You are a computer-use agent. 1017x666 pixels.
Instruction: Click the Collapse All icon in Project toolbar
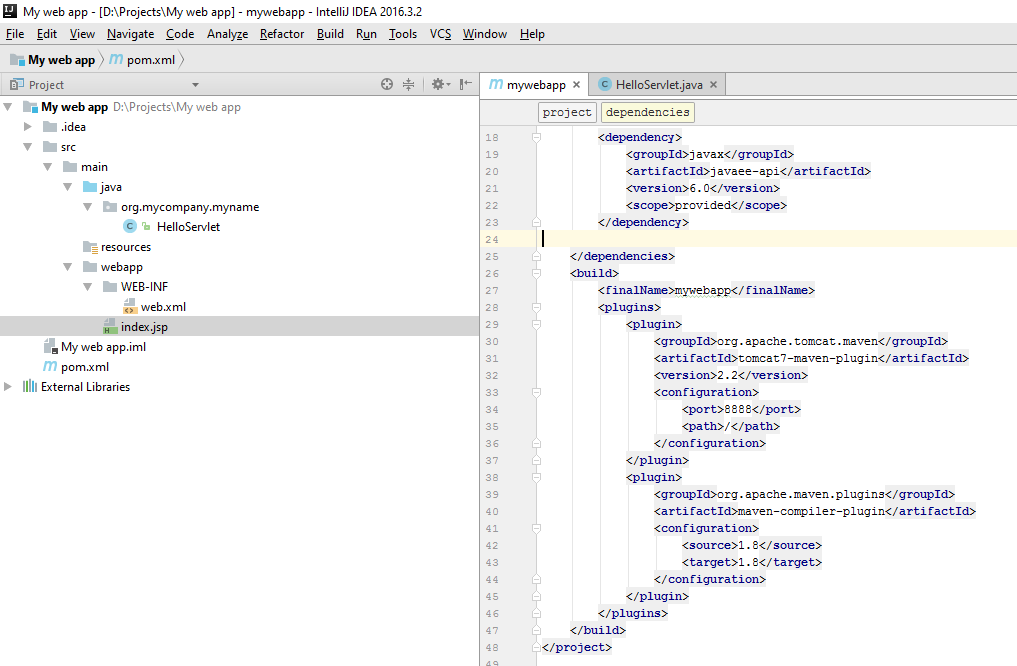coord(408,86)
